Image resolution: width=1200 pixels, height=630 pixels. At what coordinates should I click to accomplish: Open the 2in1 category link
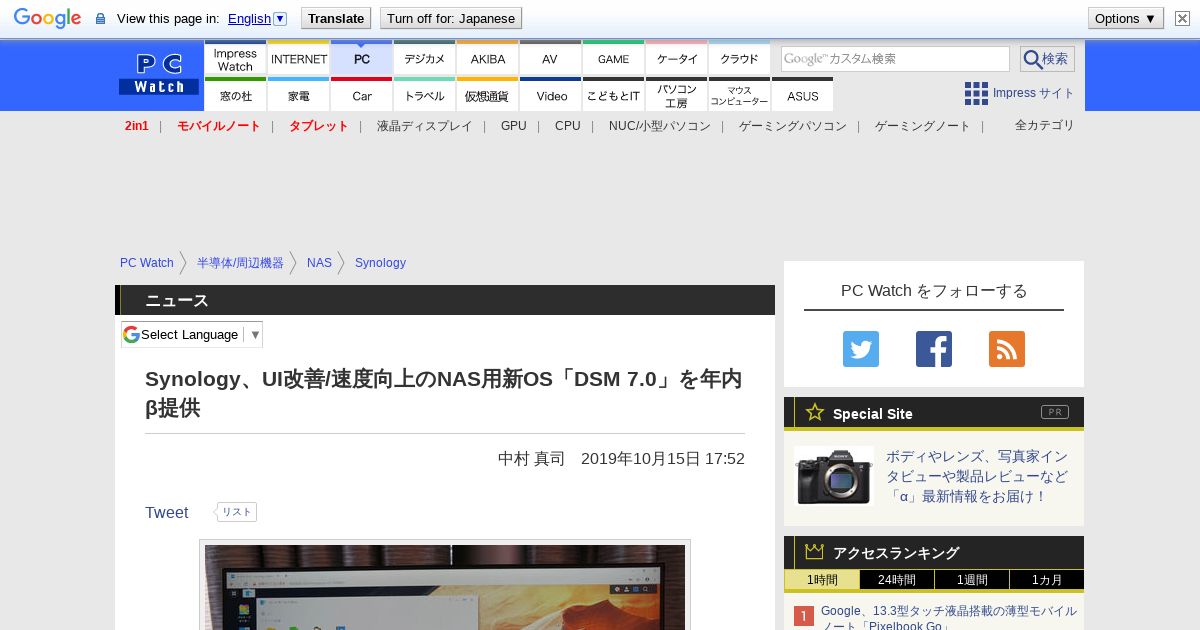pyautogui.click(x=137, y=126)
